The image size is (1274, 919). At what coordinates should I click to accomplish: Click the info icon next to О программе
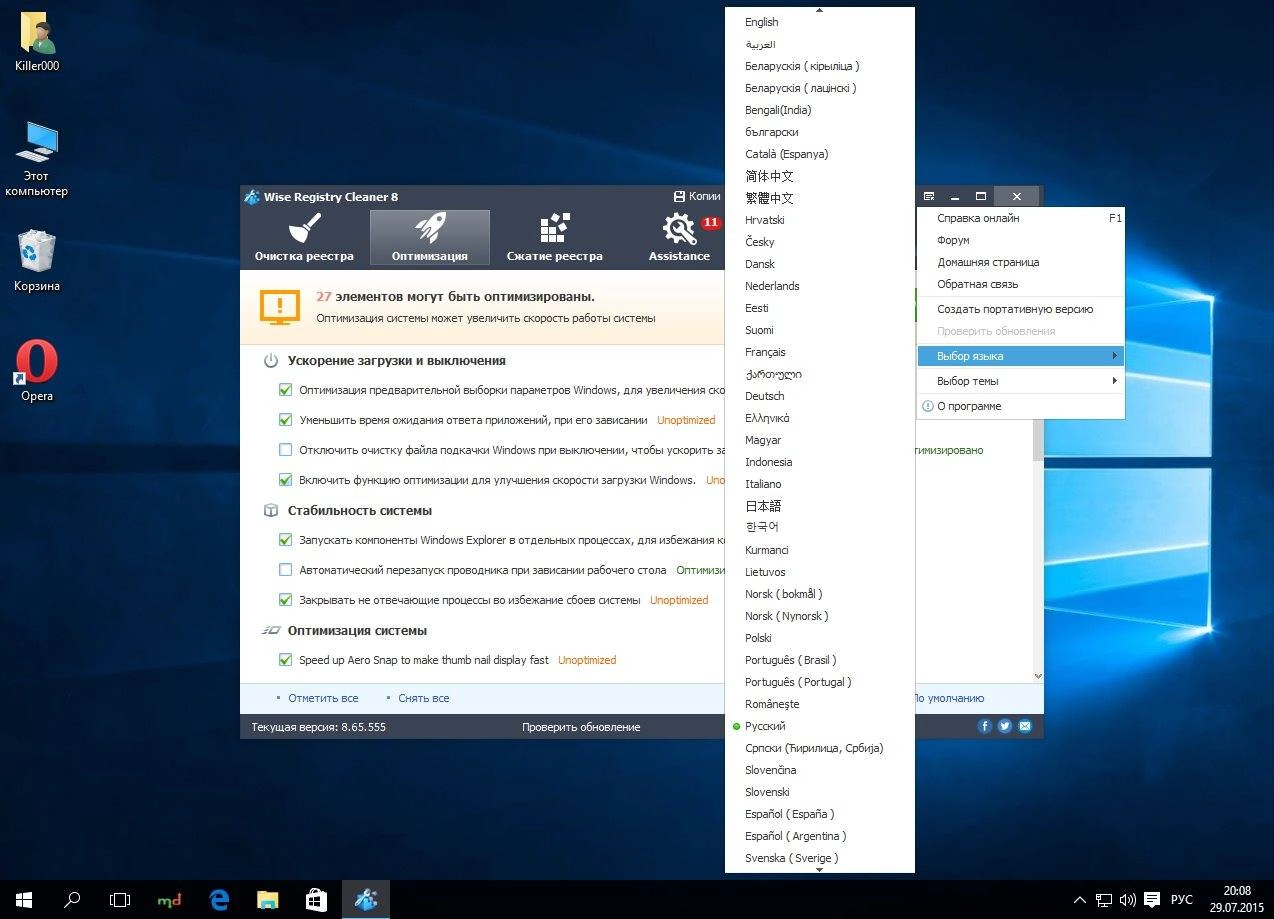click(928, 406)
